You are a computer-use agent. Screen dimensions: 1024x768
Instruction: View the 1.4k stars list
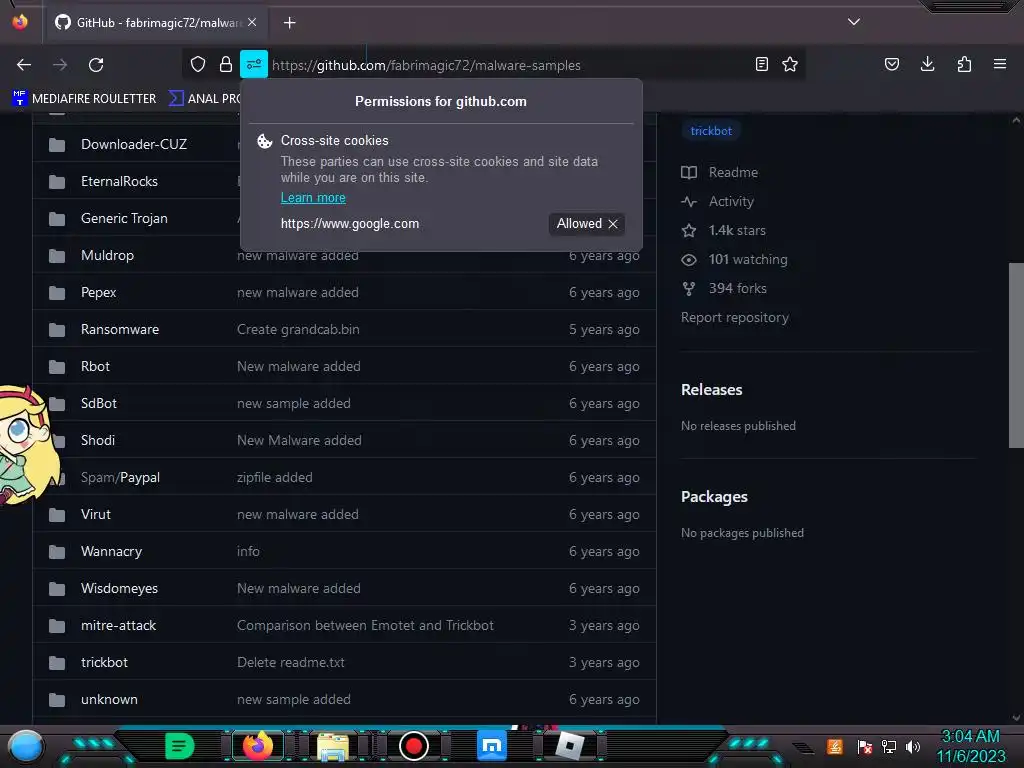(x=724, y=231)
